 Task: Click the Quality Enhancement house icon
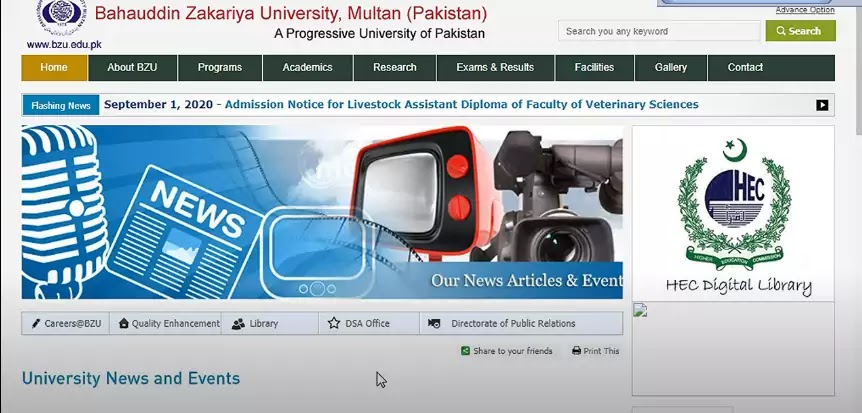point(124,323)
